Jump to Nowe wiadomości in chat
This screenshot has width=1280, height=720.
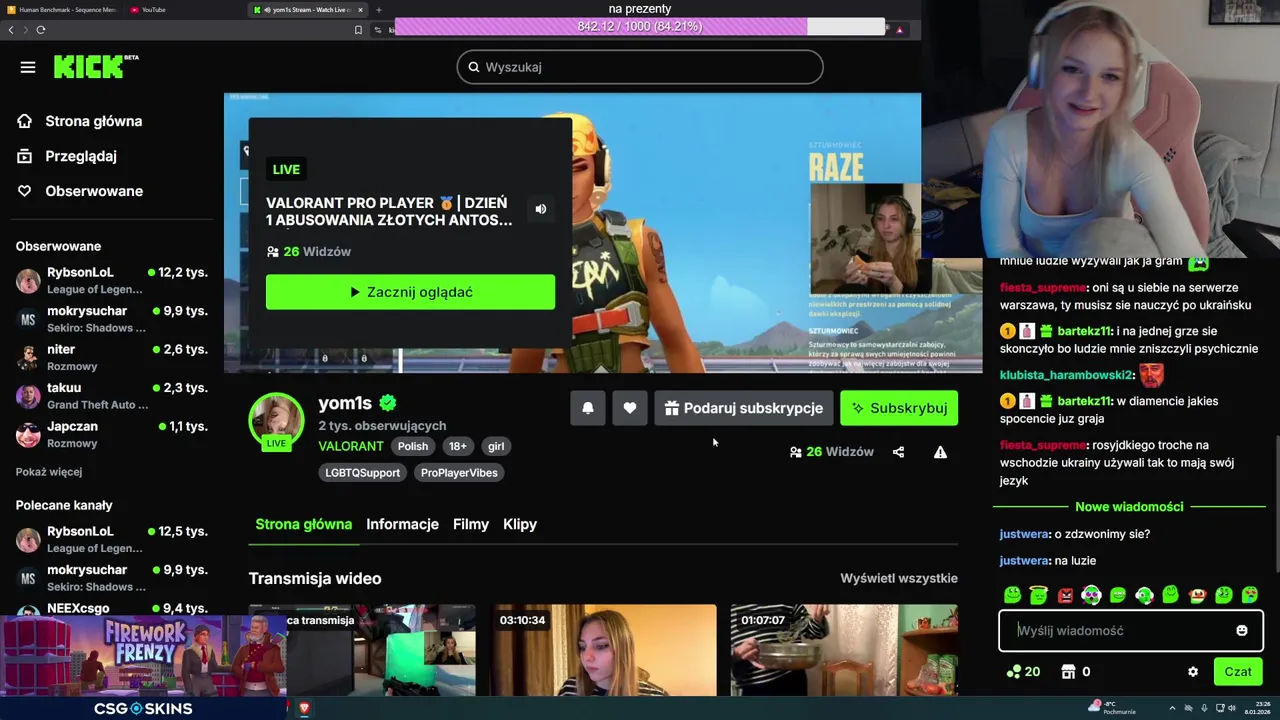1129,507
